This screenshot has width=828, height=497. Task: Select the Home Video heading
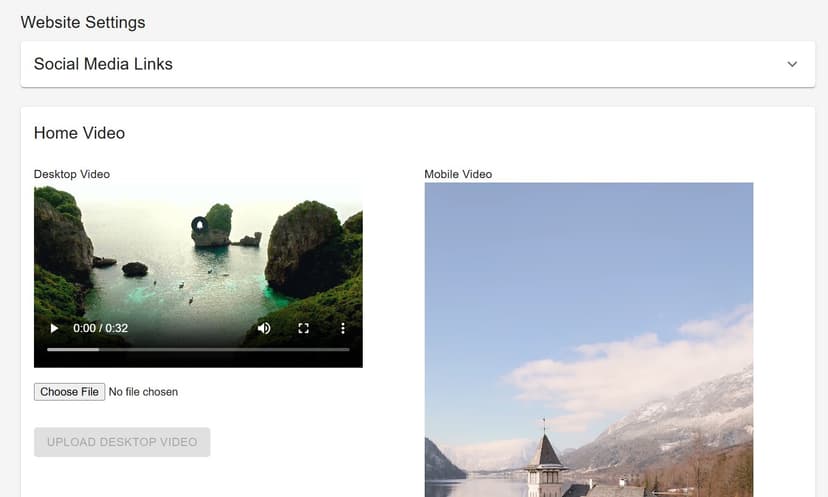click(79, 133)
